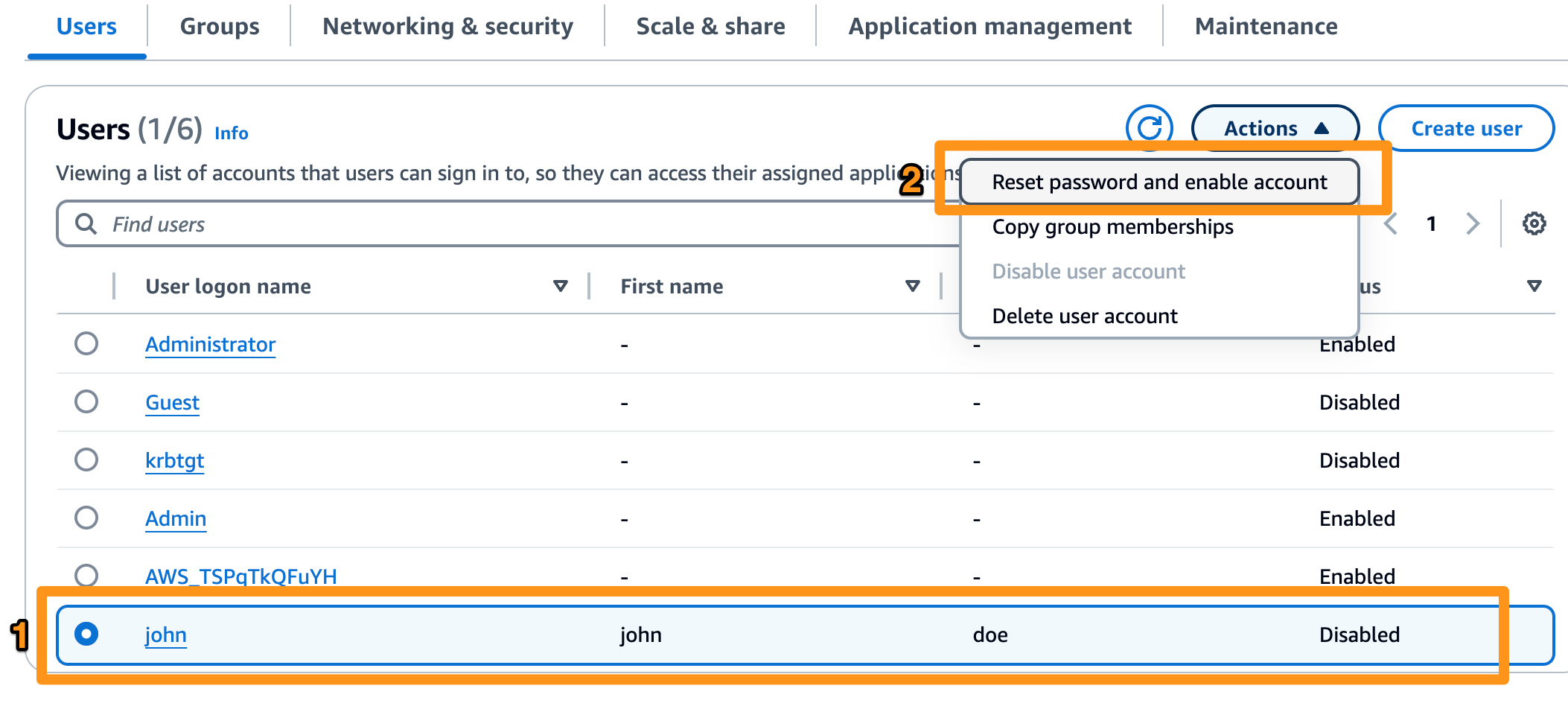
Task: Open the User logon name filter dropdown
Action: (x=561, y=285)
